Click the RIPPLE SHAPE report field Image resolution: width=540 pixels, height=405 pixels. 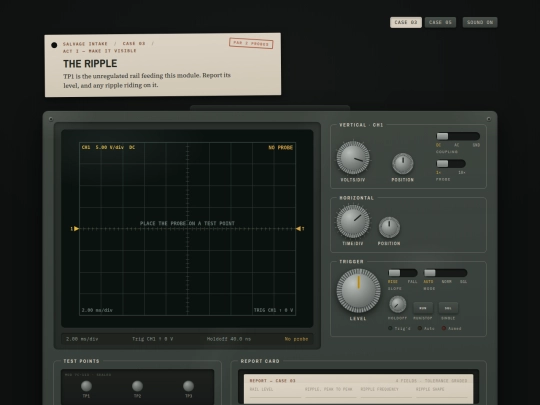tap(442, 393)
